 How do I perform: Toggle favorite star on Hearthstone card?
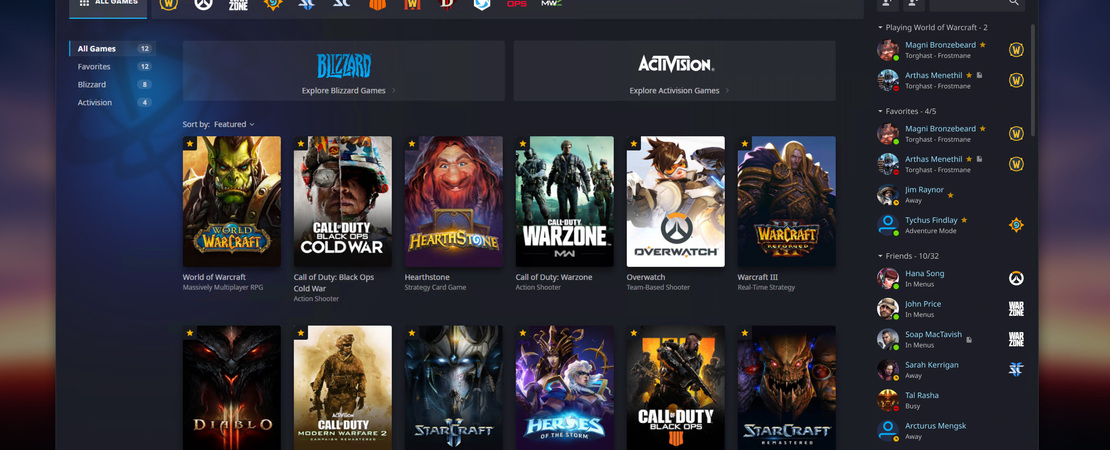click(411, 143)
